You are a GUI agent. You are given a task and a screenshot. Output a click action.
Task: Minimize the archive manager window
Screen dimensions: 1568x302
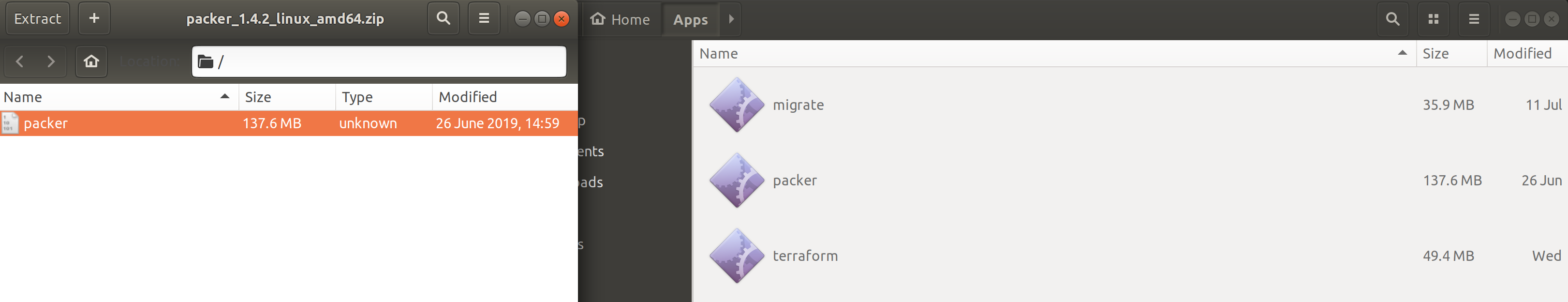coord(522,19)
